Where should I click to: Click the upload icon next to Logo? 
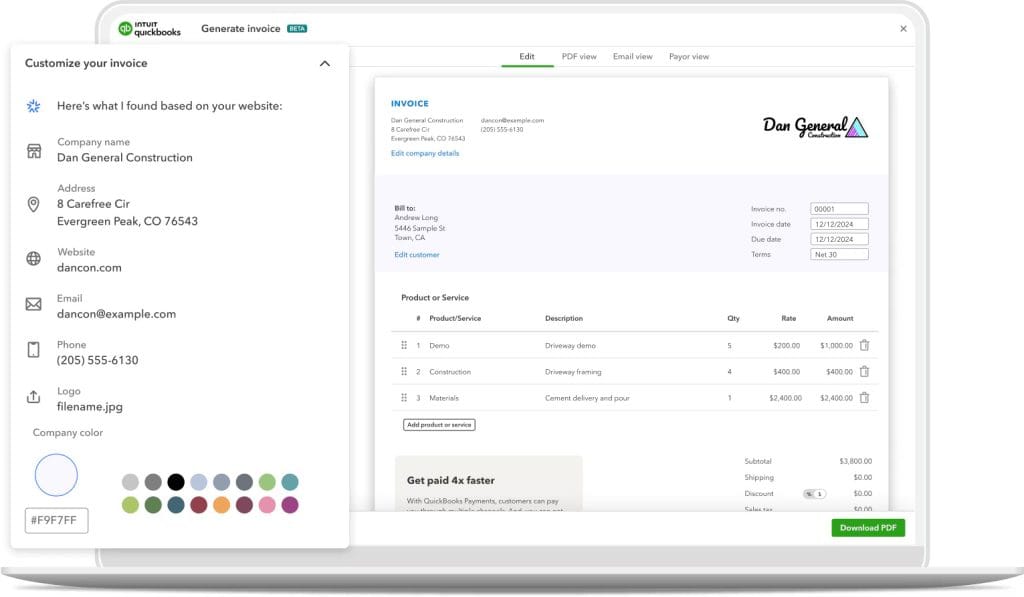pyautogui.click(x=33, y=398)
